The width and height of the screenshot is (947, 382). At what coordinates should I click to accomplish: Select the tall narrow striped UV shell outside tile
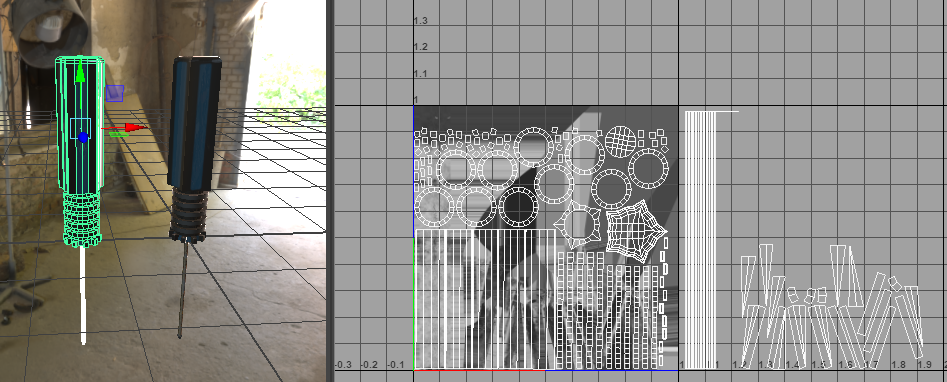(x=701, y=240)
